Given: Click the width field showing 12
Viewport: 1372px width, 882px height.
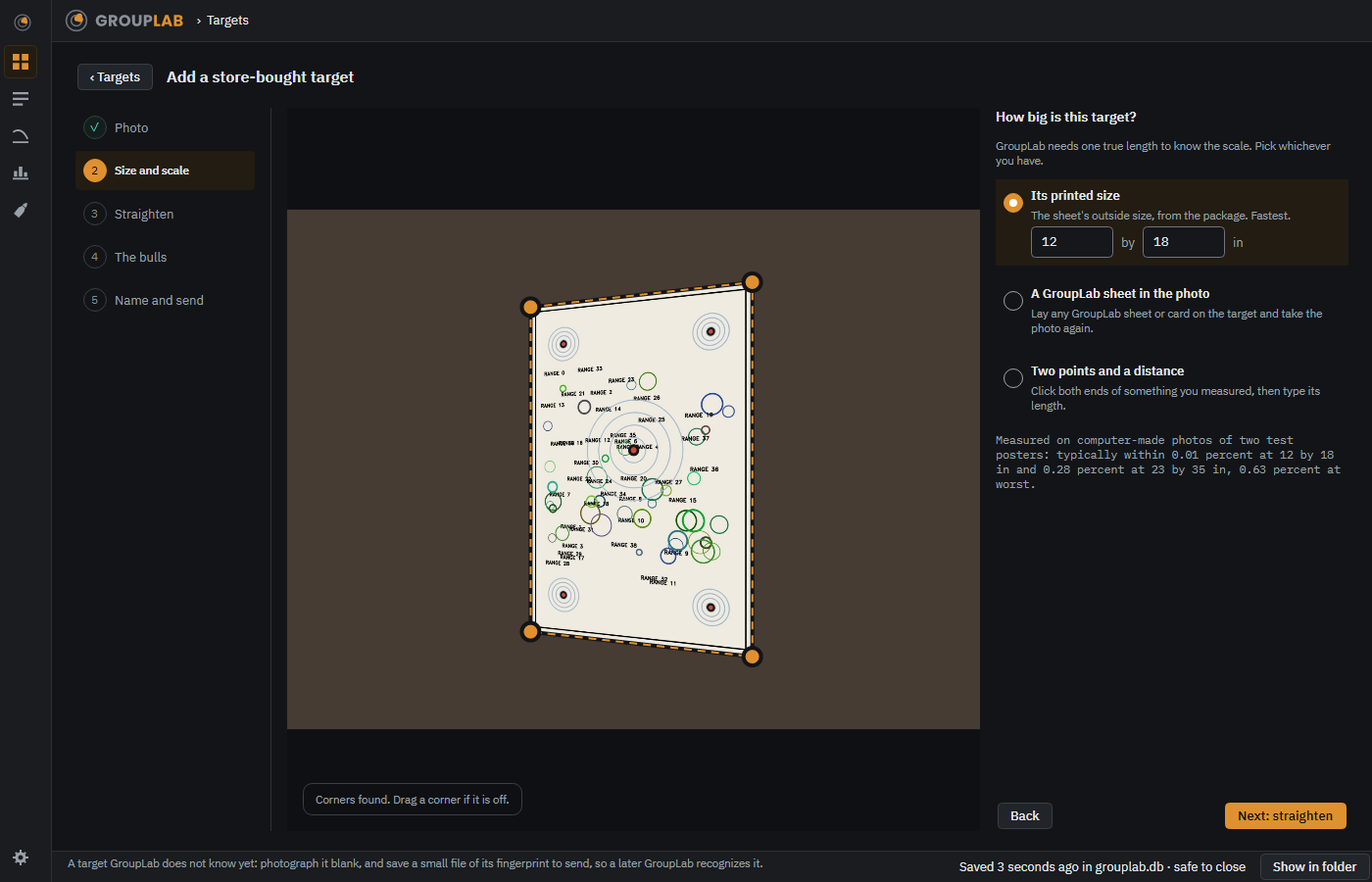Looking at the screenshot, I should 1071,242.
